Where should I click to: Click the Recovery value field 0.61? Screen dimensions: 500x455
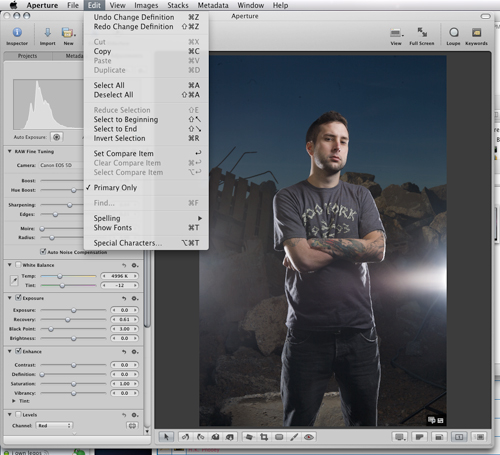[124, 319]
